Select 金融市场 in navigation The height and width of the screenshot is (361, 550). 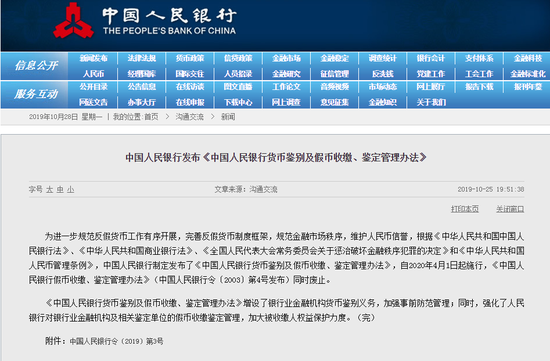[287, 58]
